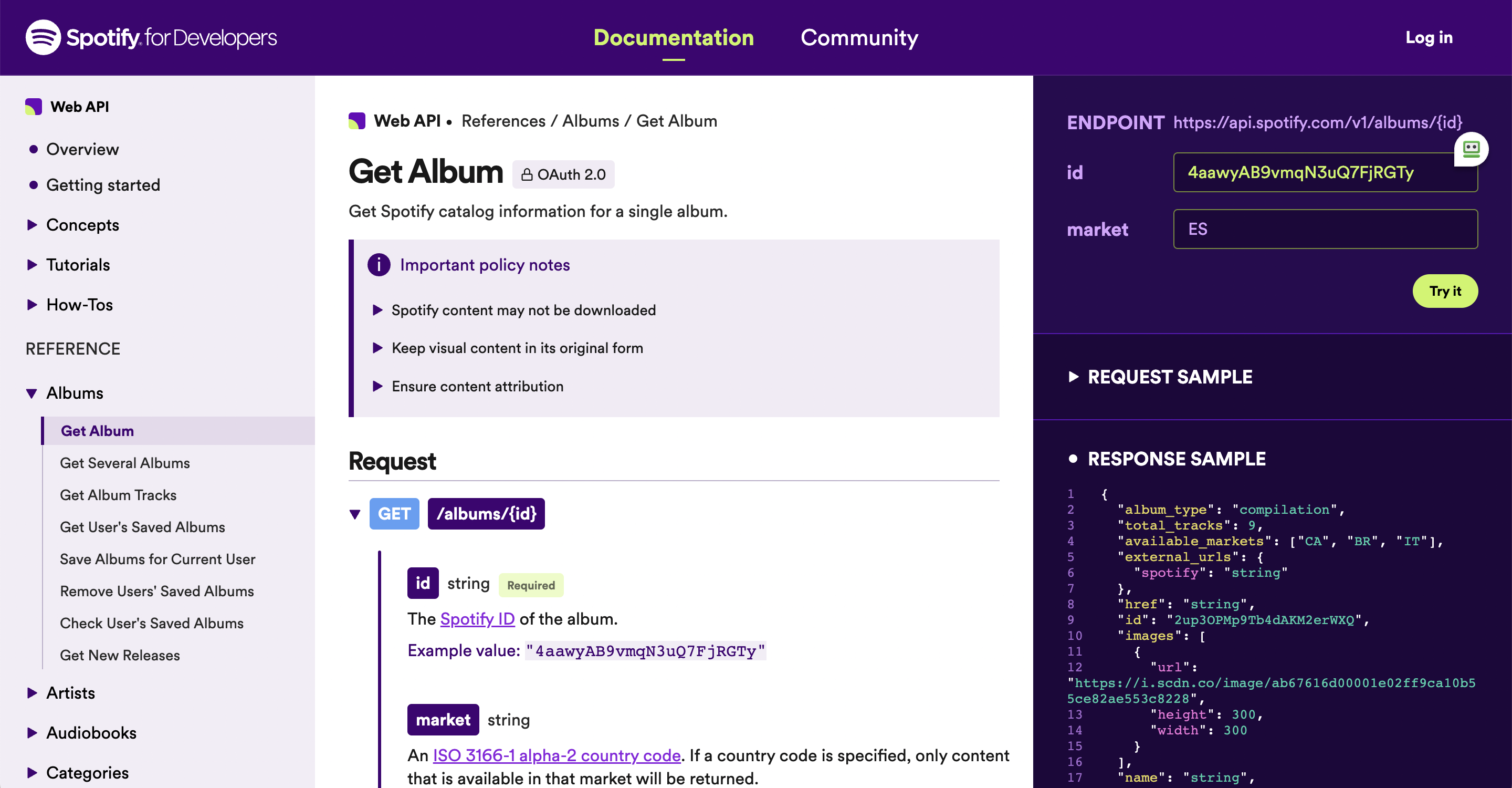Open Check User's Saved Albums page
Viewport: 1512px width, 788px height.
point(151,623)
